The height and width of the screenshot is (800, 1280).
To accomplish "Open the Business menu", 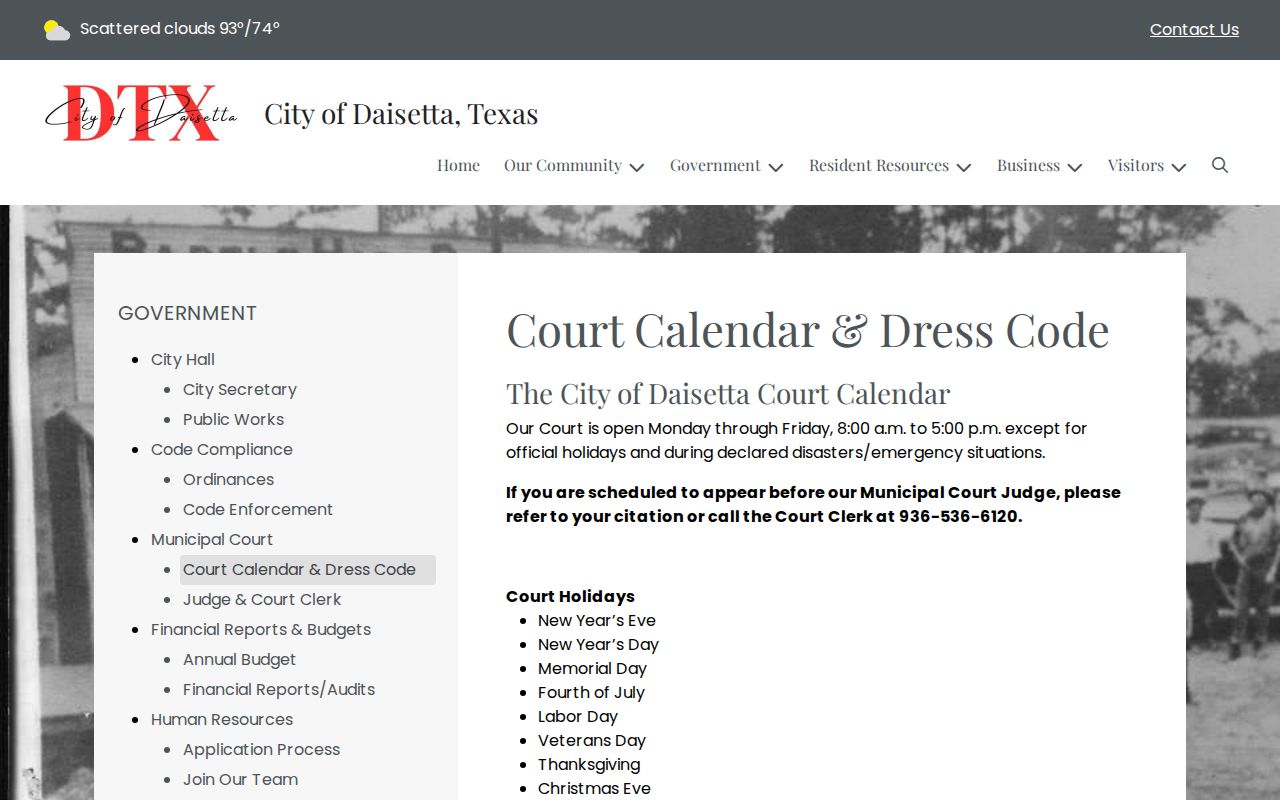I will pos(1028,165).
